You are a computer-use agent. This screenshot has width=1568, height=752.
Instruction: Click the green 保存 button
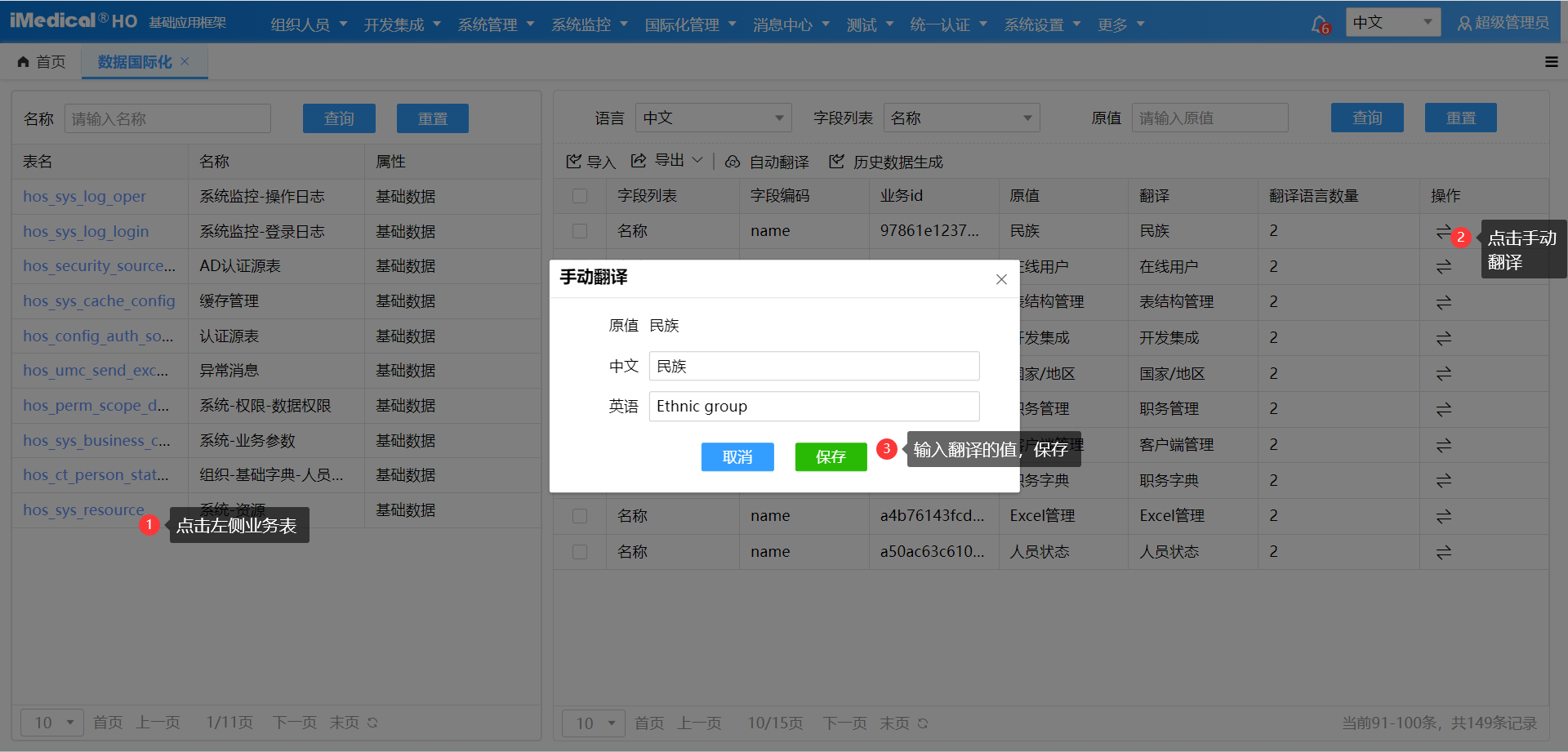click(x=831, y=457)
